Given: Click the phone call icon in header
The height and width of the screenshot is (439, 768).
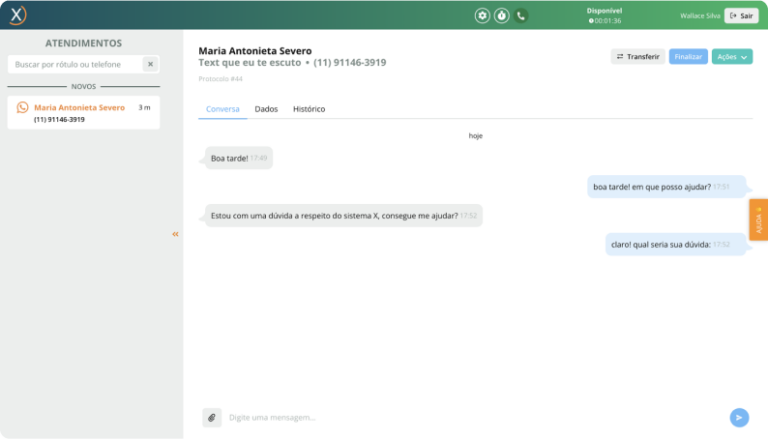Looking at the screenshot, I should [521, 16].
